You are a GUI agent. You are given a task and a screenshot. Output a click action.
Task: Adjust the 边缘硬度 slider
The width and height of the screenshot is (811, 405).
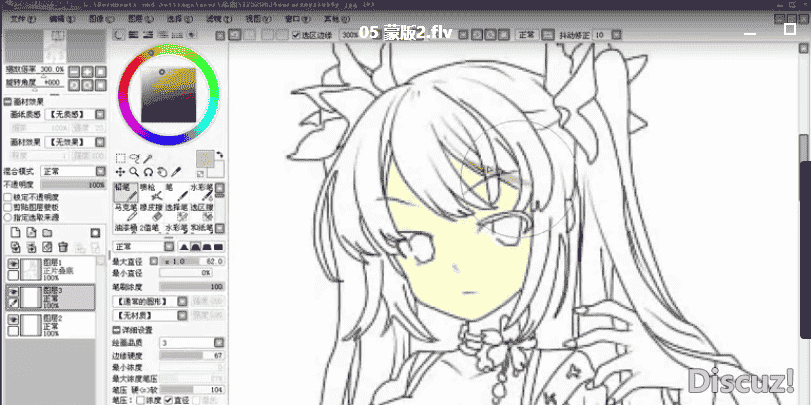coord(192,356)
